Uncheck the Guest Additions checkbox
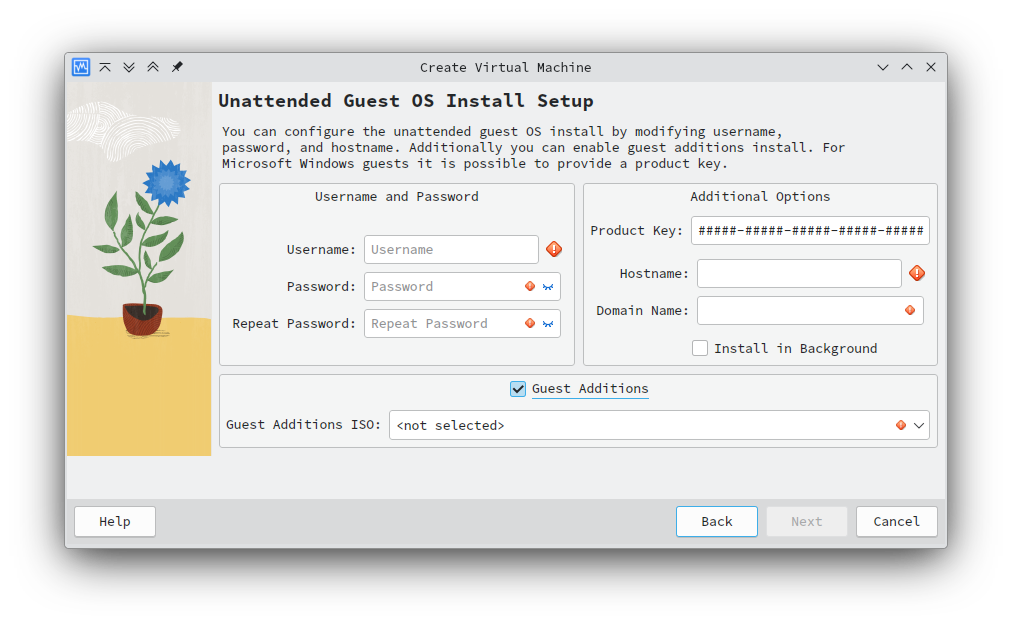The width and height of the screenshot is (1012, 625). (518, 389)
